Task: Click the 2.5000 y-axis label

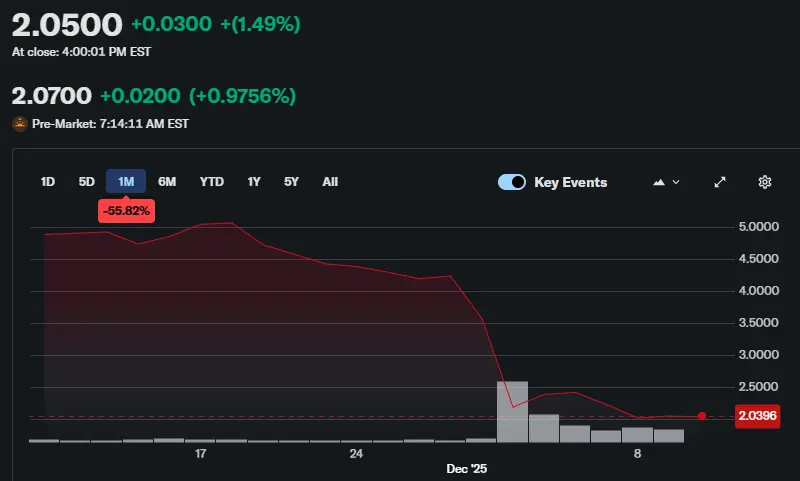Action: [x=759, y=386]
